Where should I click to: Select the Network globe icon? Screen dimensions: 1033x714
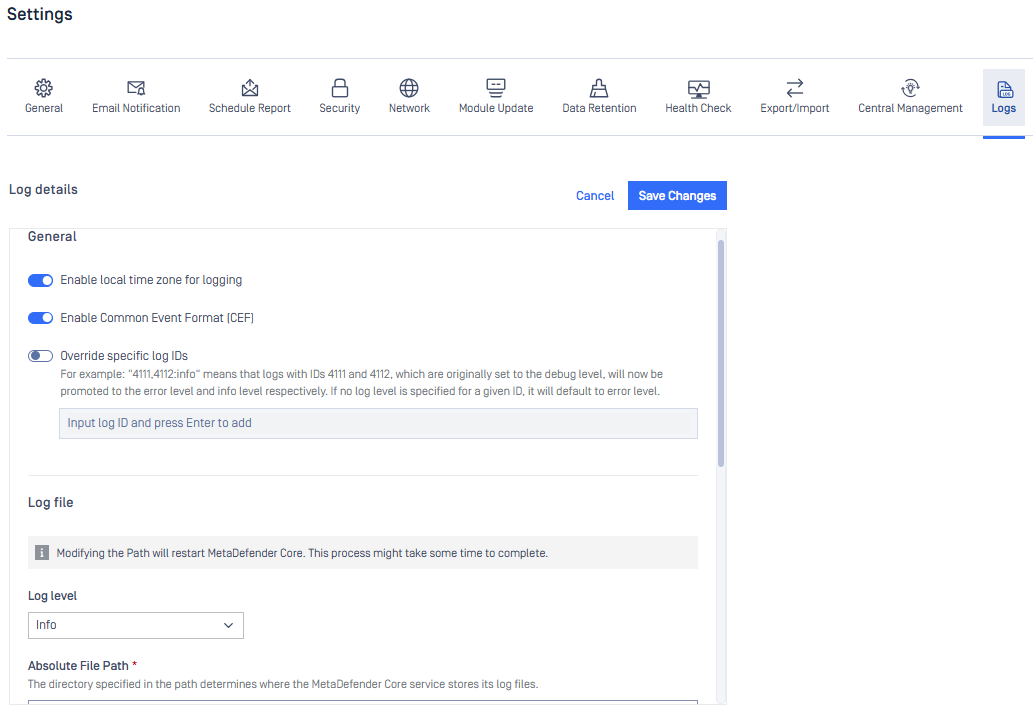[409, 88]
